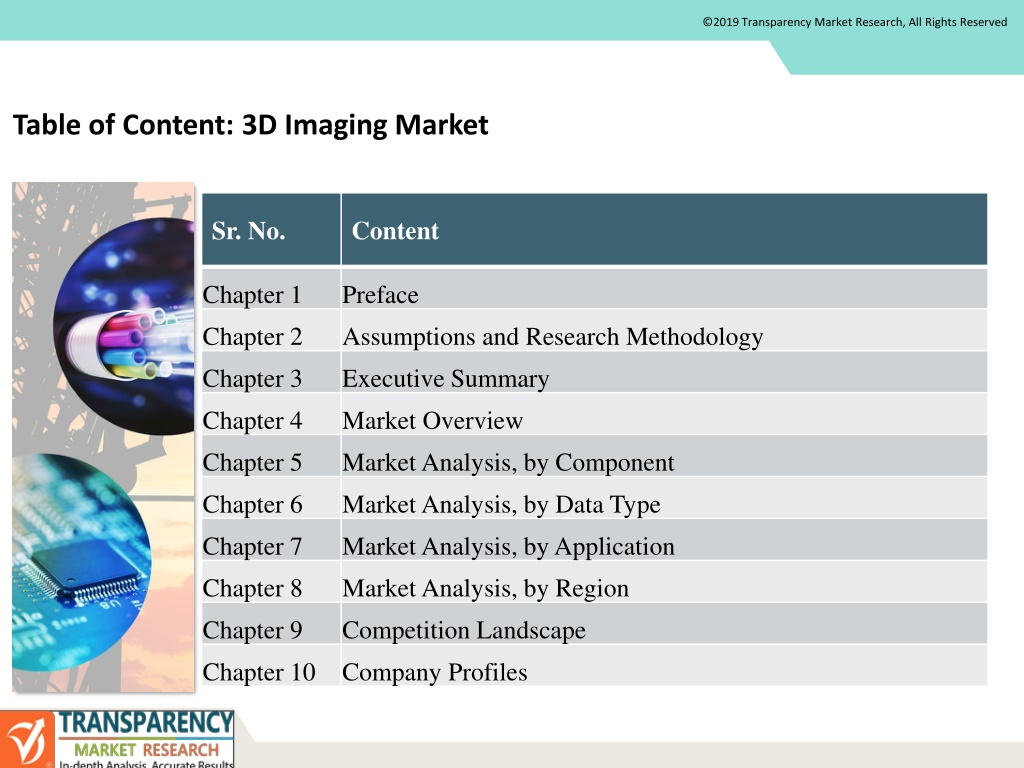This screenshot has width=1024, height=768.
Task: Click the Transparency Market Research logo
Action: 118,739
